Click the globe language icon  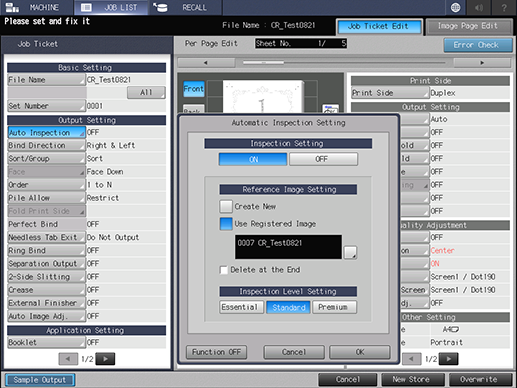pyautogui.click(x=455, y=7)
